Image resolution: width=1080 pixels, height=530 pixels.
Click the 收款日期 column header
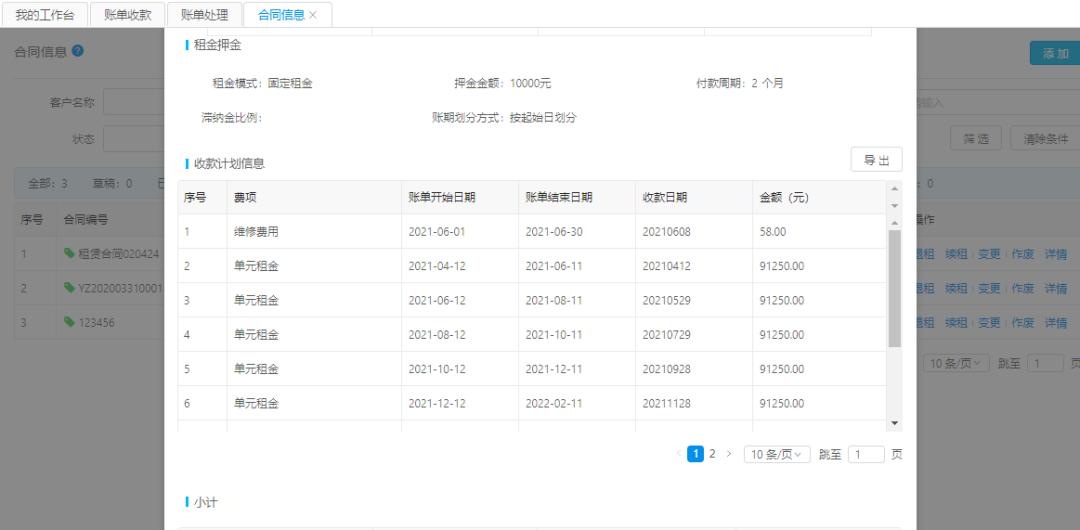pyautogui.click(x=694, y=197)
